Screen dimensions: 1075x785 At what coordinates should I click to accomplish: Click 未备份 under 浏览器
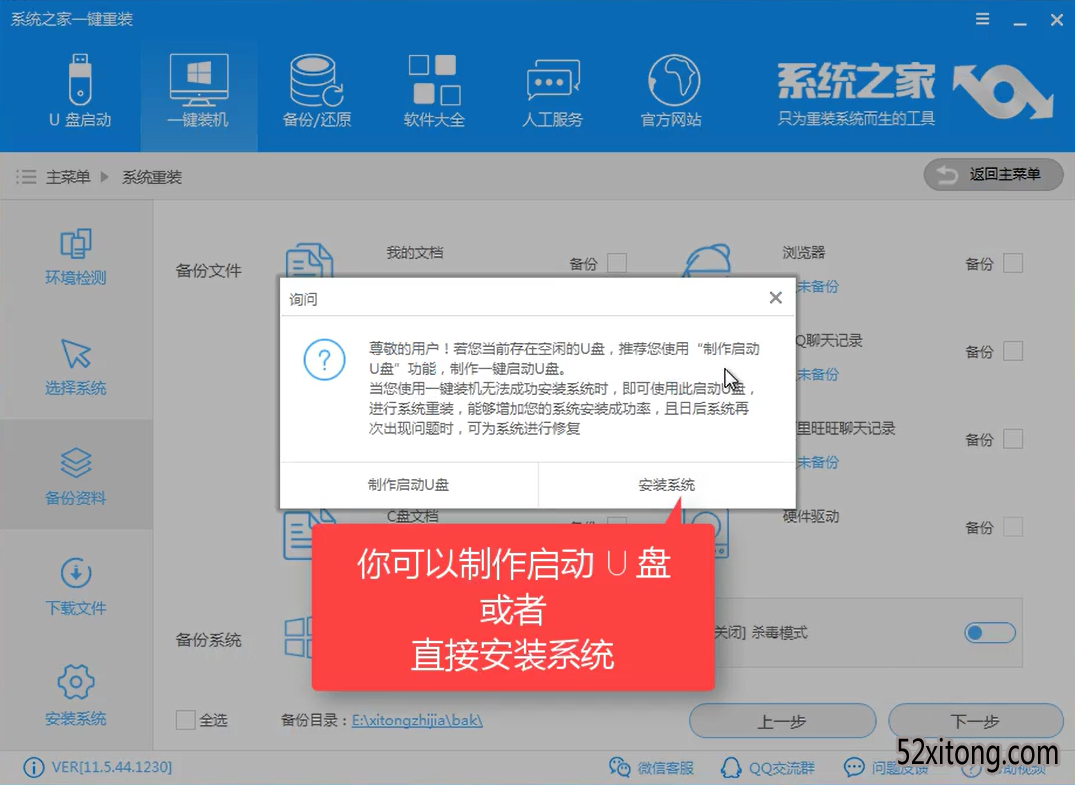(x=817, y=287)
